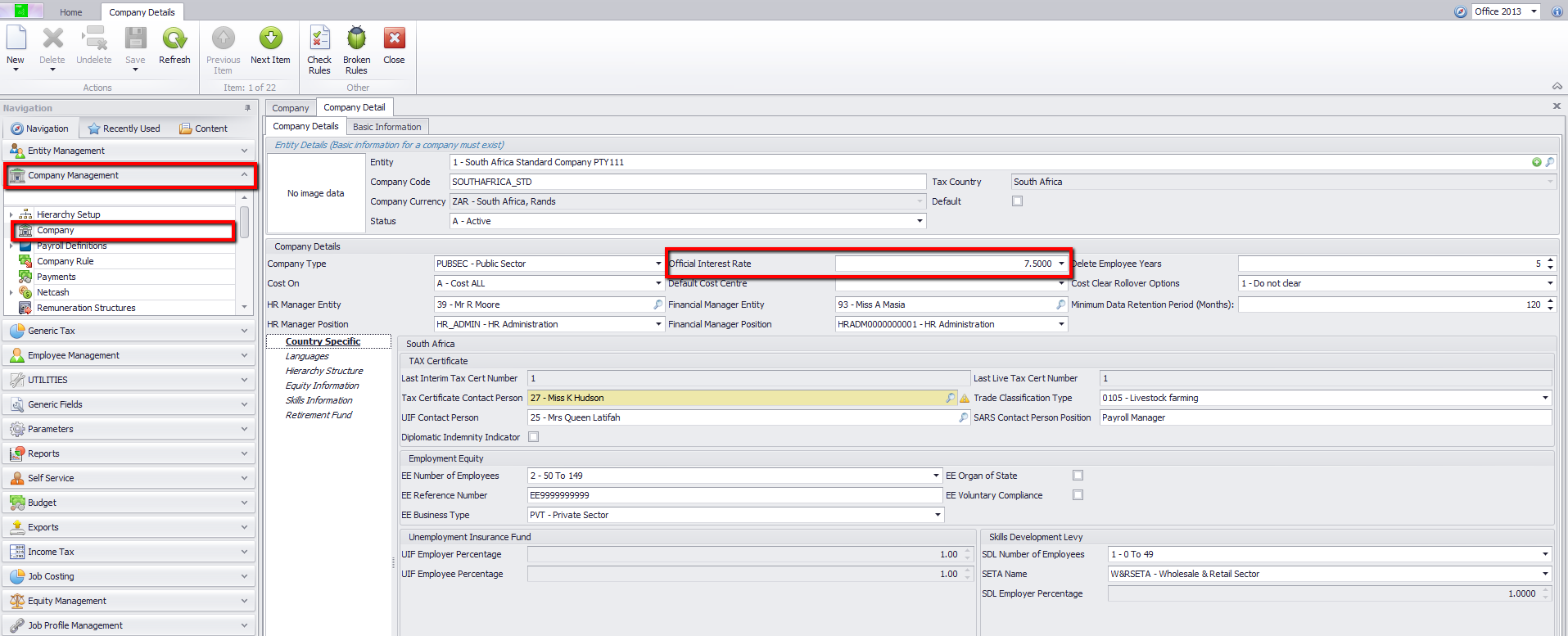Screen dimensions: 1568x636
Task: Click the Save toolbar icon
Action: (135, 38)
